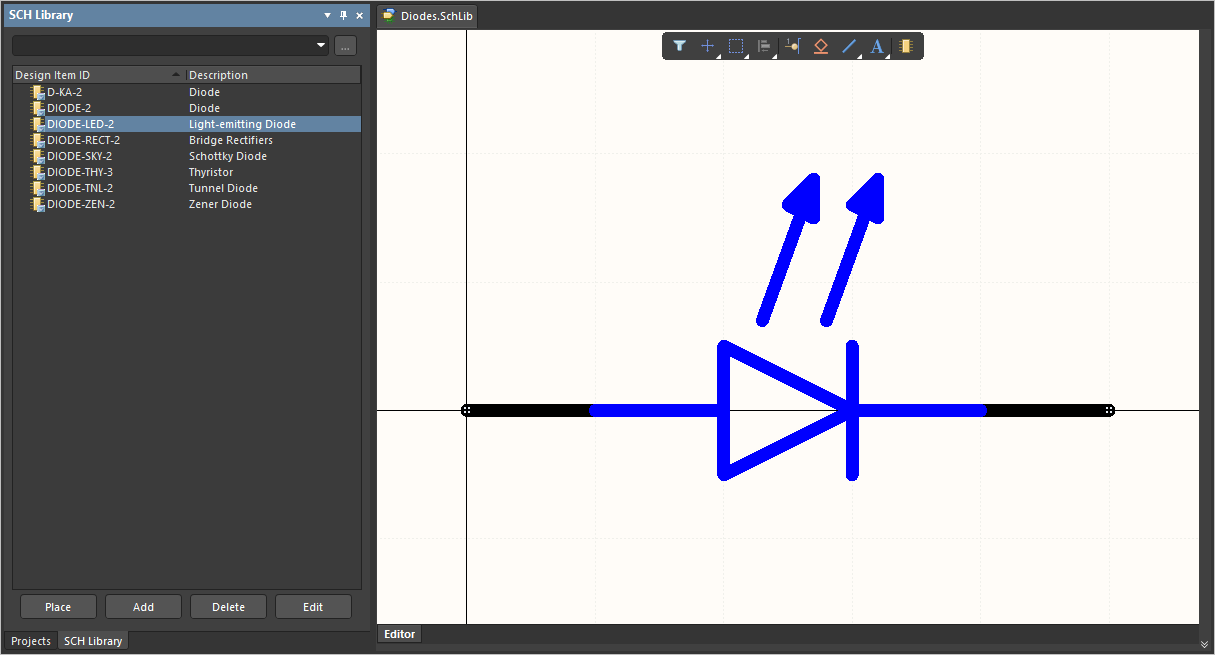Screen dimensions: 1215x655
Task: Click the component icon beside DIODE-ZEN-2
Action: point(38,204)
